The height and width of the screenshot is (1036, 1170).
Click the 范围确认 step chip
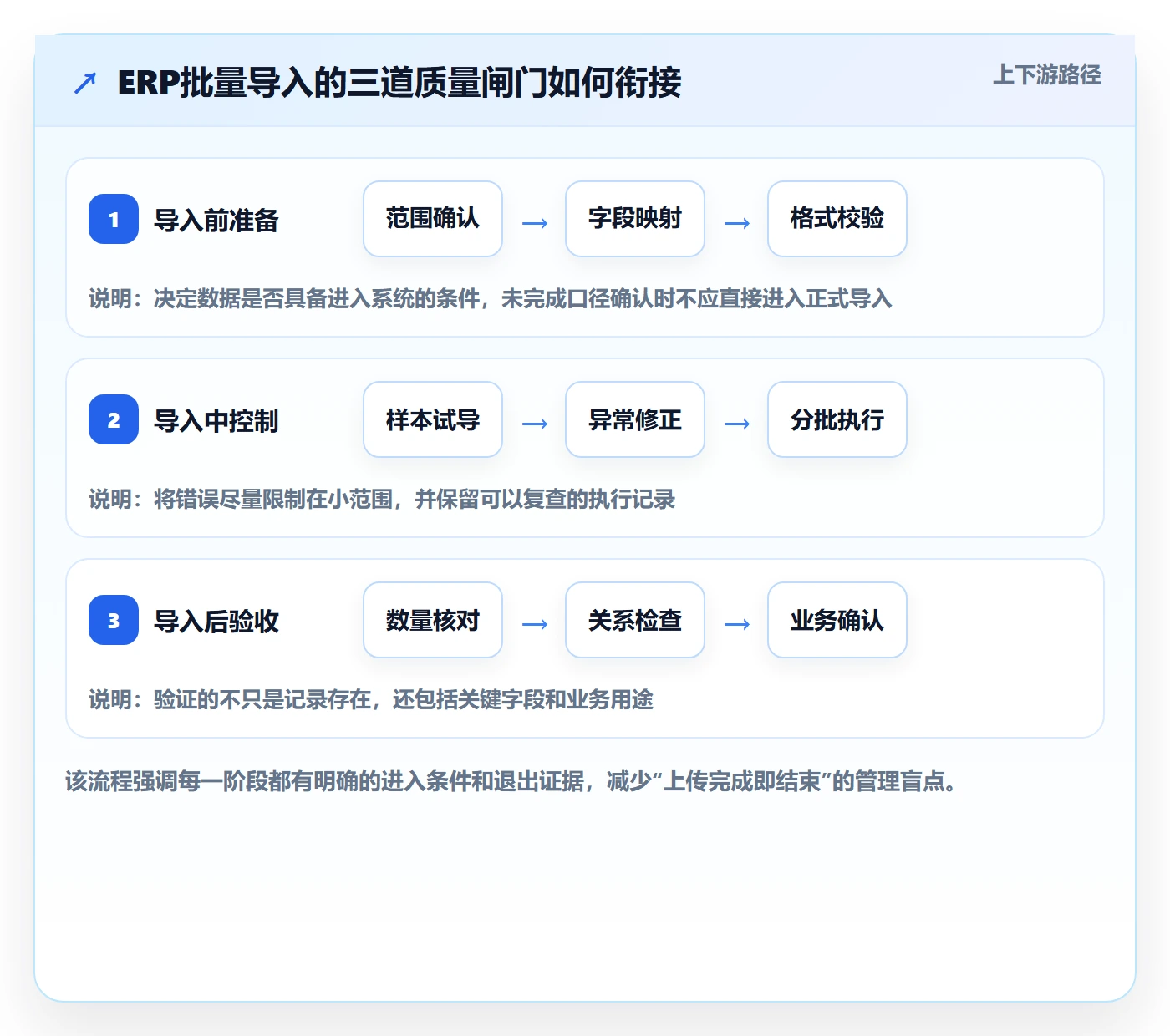(x=433, y=219)
